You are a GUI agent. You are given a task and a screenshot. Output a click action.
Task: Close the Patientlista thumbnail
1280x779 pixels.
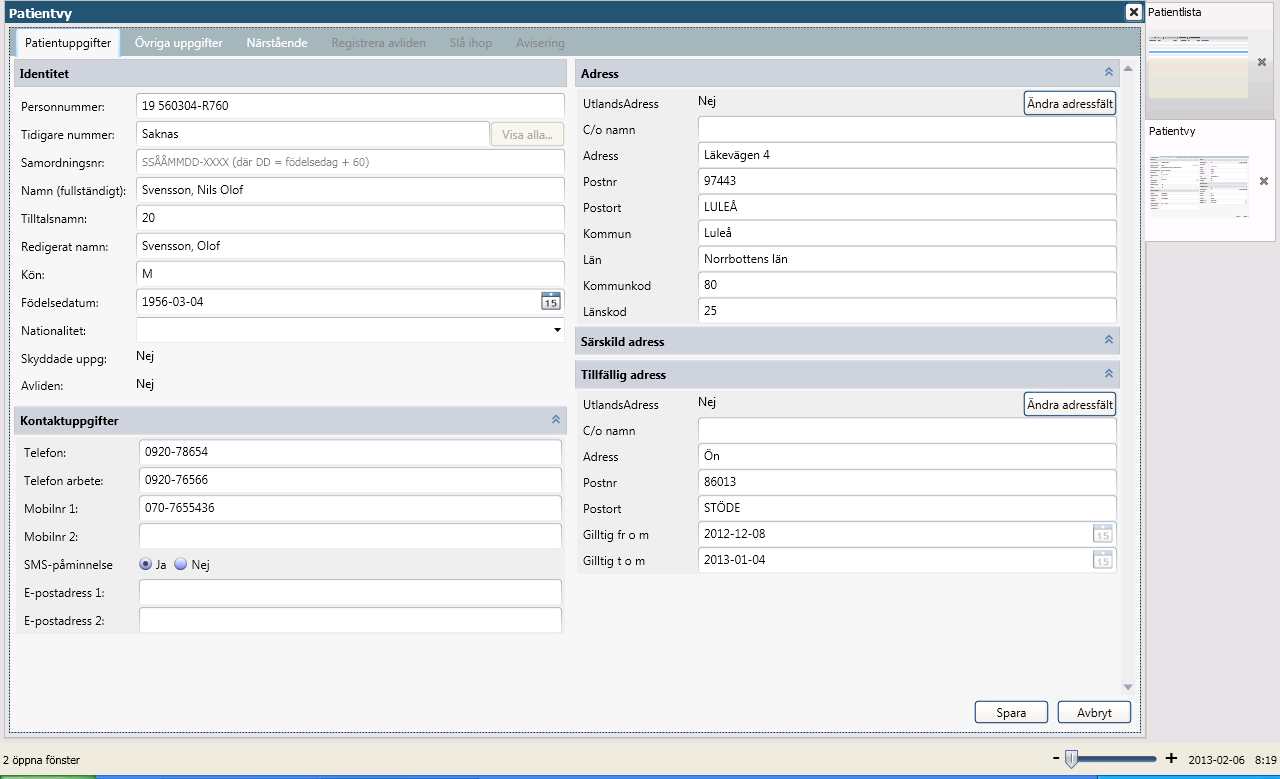click(1262, 62)
